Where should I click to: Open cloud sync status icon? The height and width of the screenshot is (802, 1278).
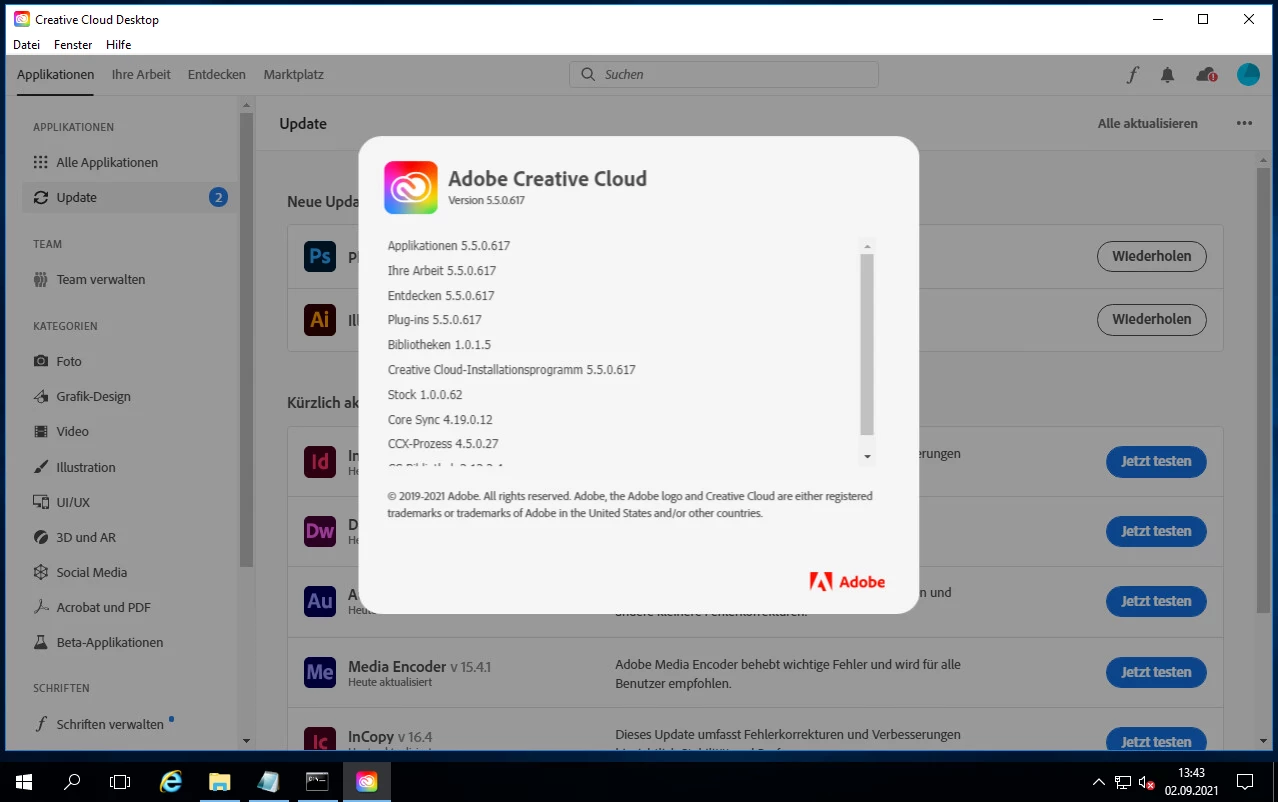[1207, 75]
